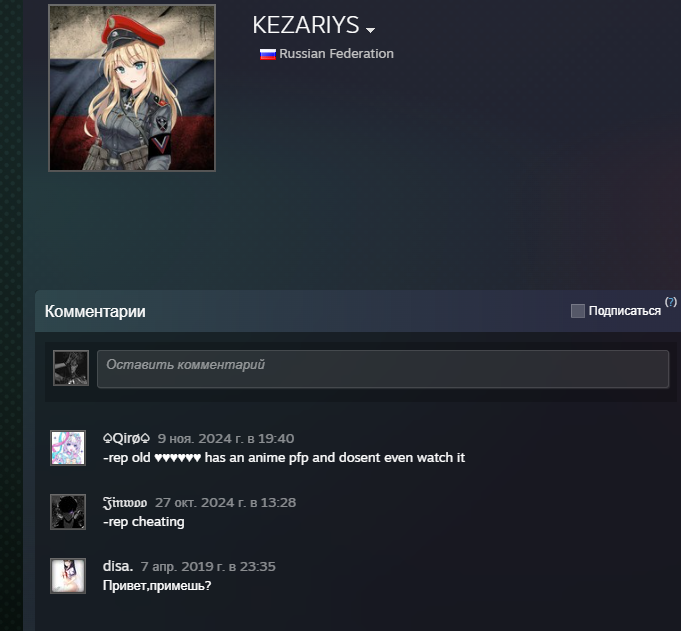
Task: Open the KEZARIYS profile avatar image
Action: 132,88
